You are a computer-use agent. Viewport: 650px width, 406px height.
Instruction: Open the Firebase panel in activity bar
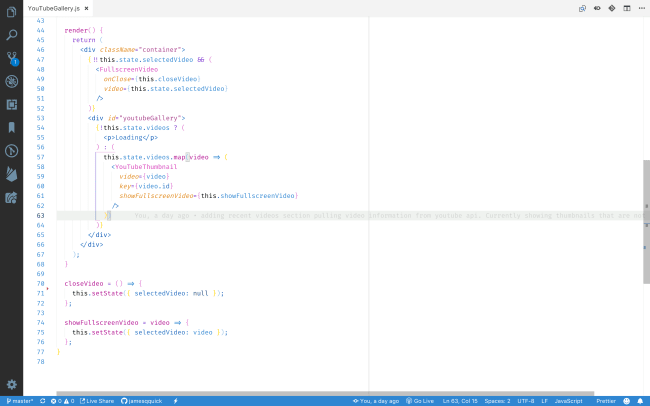pos(11,174)
